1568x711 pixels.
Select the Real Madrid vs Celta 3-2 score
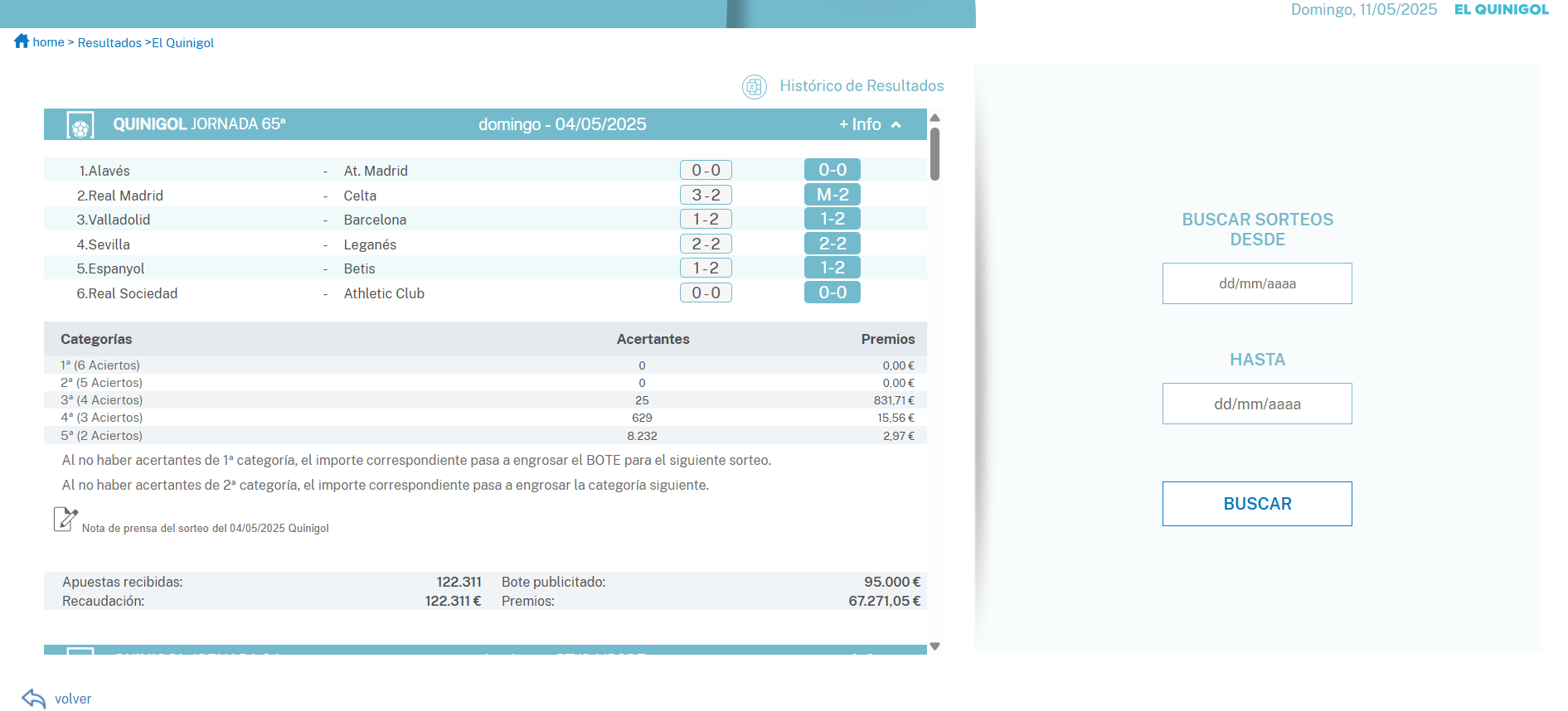coord(706,195)
